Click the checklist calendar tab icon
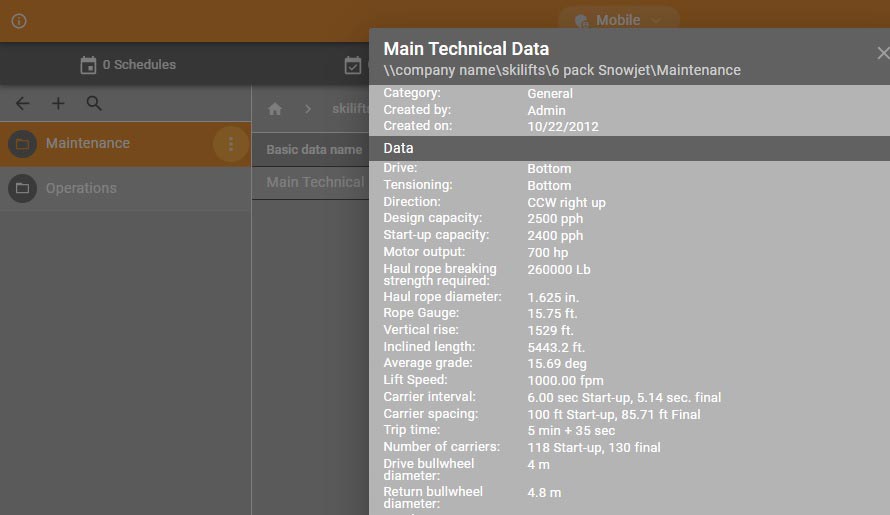Screen dimensions: 890x515 352,65
